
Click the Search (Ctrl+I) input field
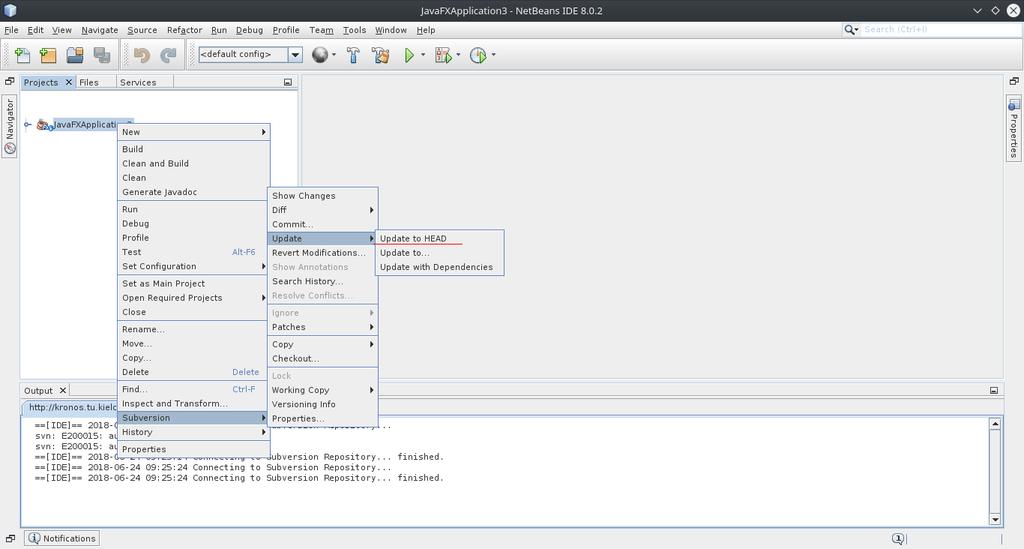tap(940, 29)
